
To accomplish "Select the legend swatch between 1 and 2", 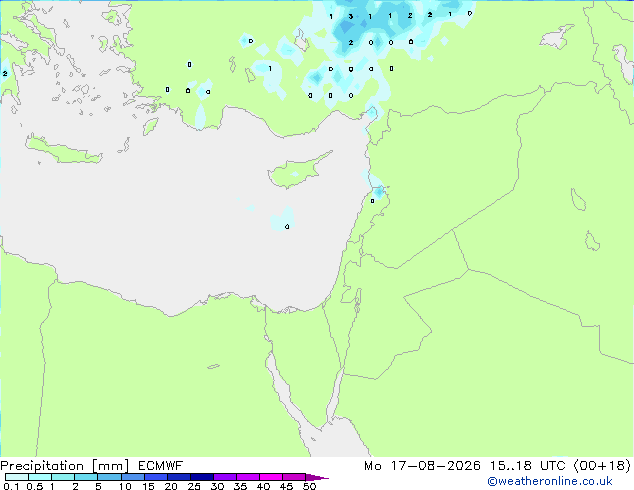I will tap(63, 477).
